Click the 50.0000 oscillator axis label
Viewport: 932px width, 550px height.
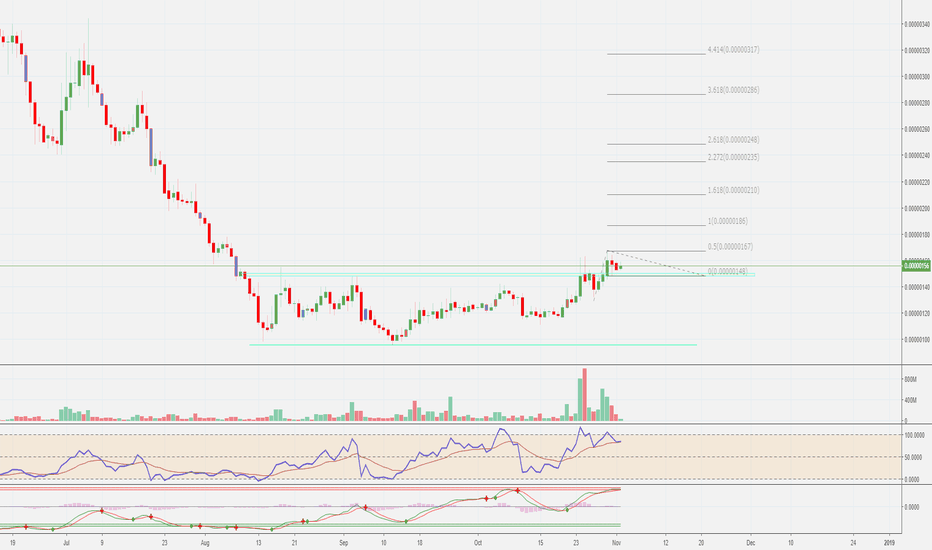pyautogui.click(x=912, y=457)
